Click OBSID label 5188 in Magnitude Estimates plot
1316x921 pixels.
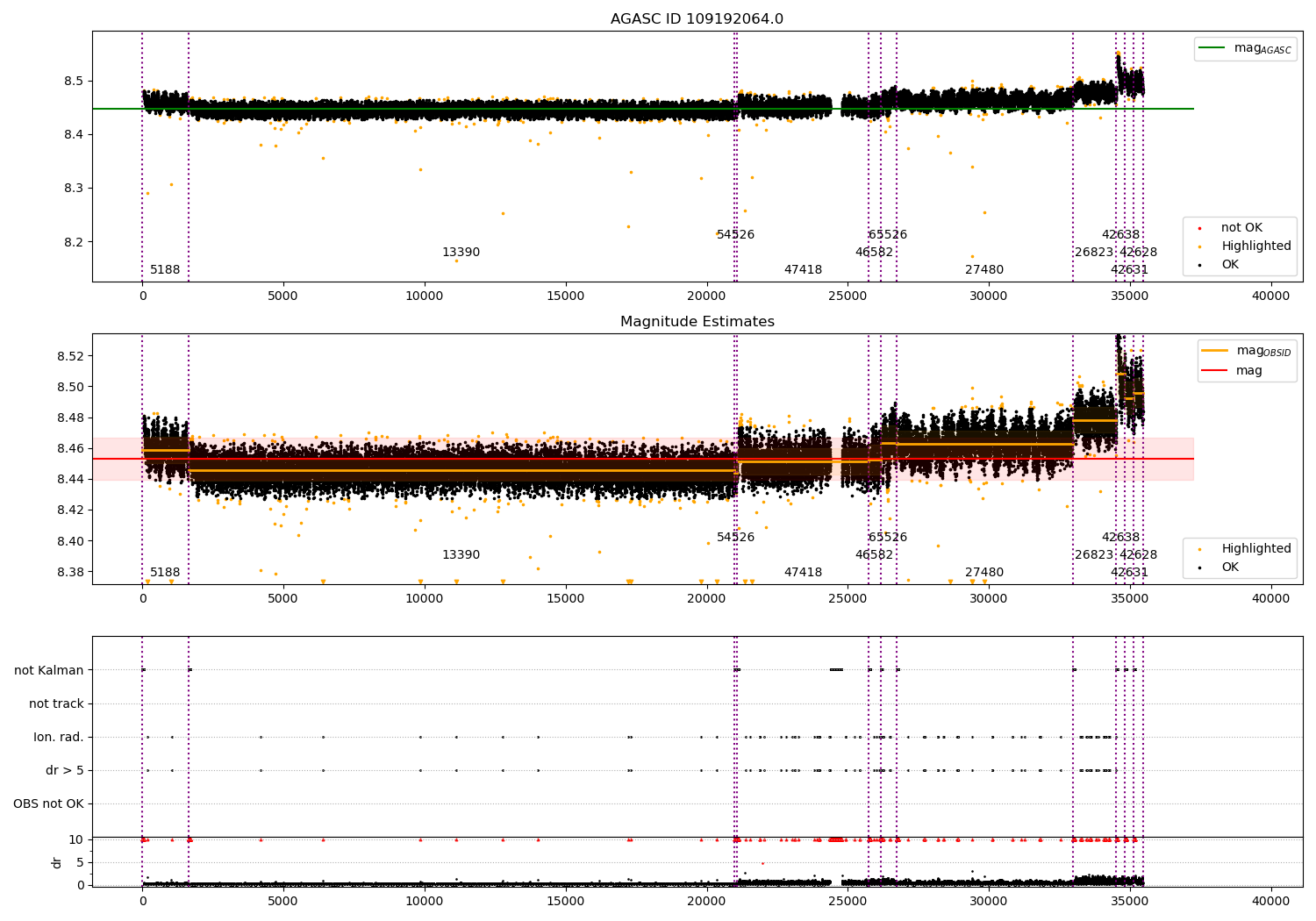165,573
